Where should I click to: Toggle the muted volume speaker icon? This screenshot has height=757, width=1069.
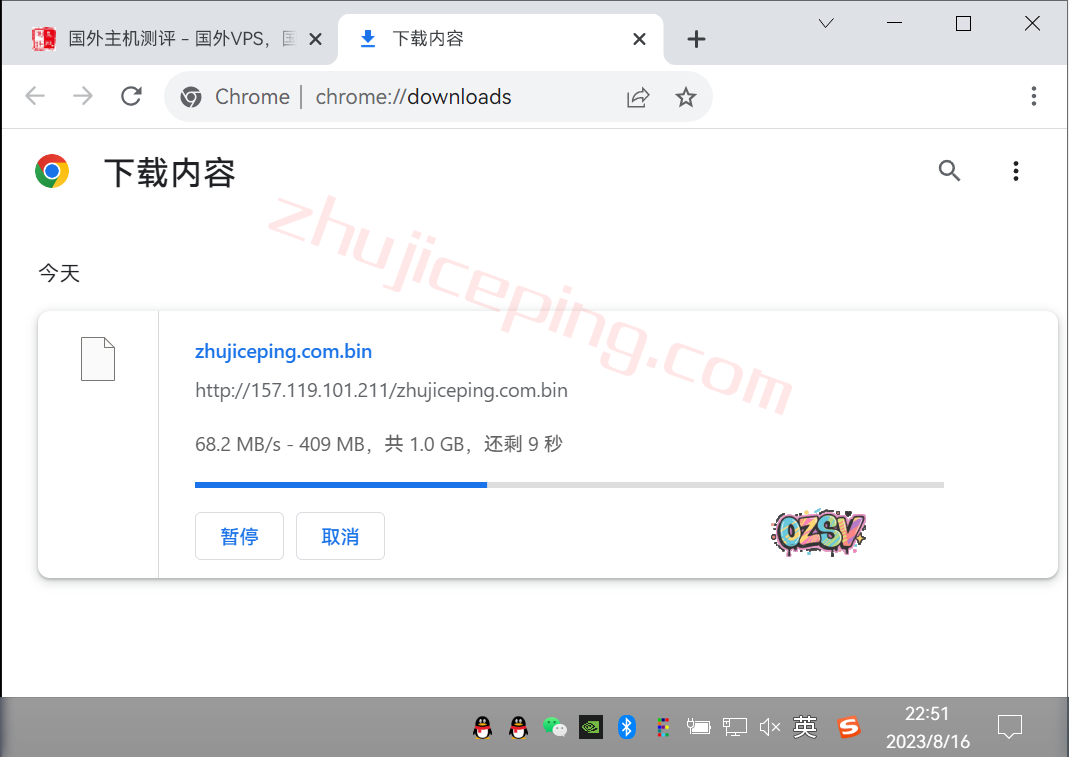point(769,727)
